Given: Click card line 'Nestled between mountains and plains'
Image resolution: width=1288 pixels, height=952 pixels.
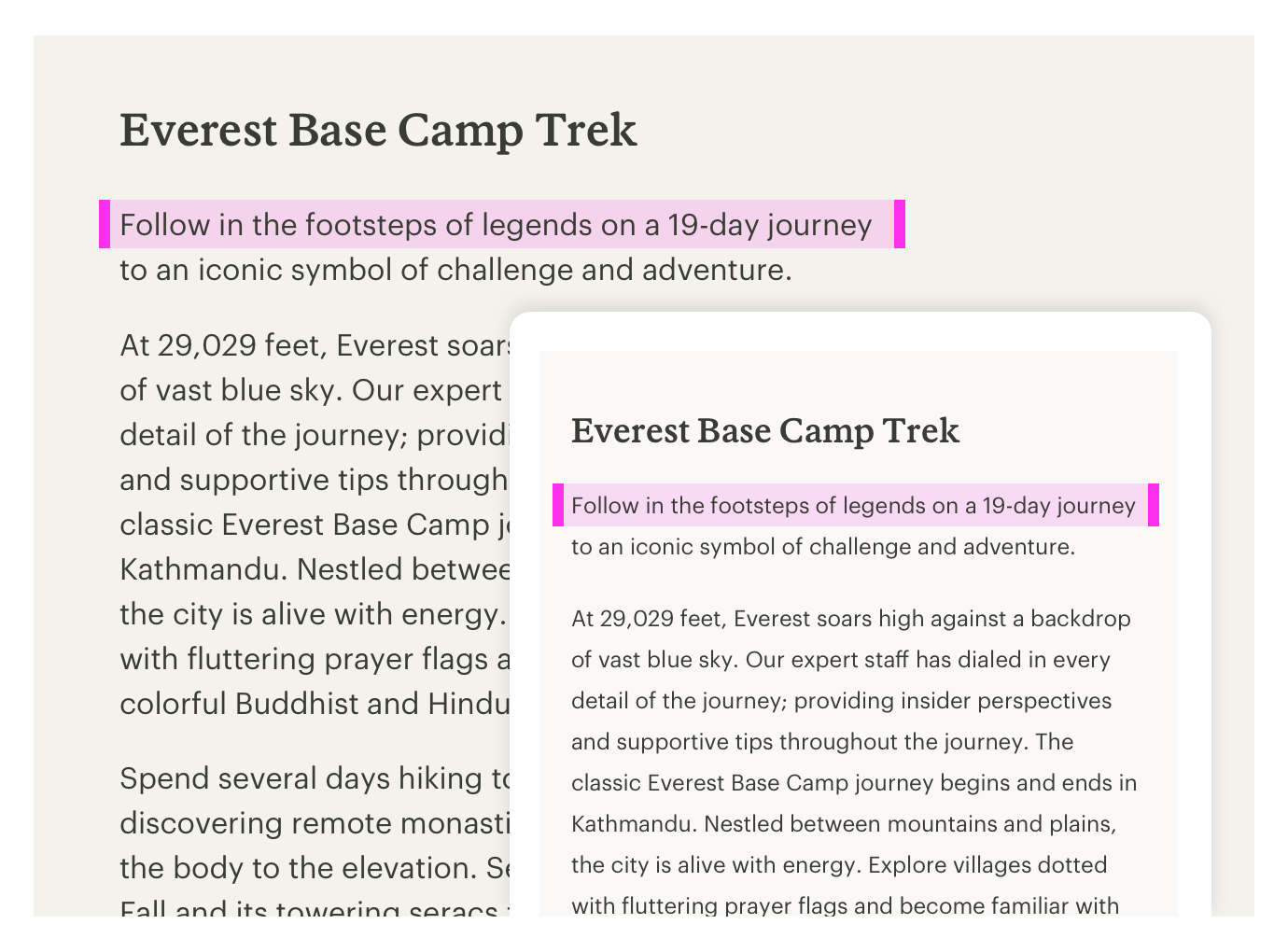Looking at the screenshot, I should click(x=844, y=824).
